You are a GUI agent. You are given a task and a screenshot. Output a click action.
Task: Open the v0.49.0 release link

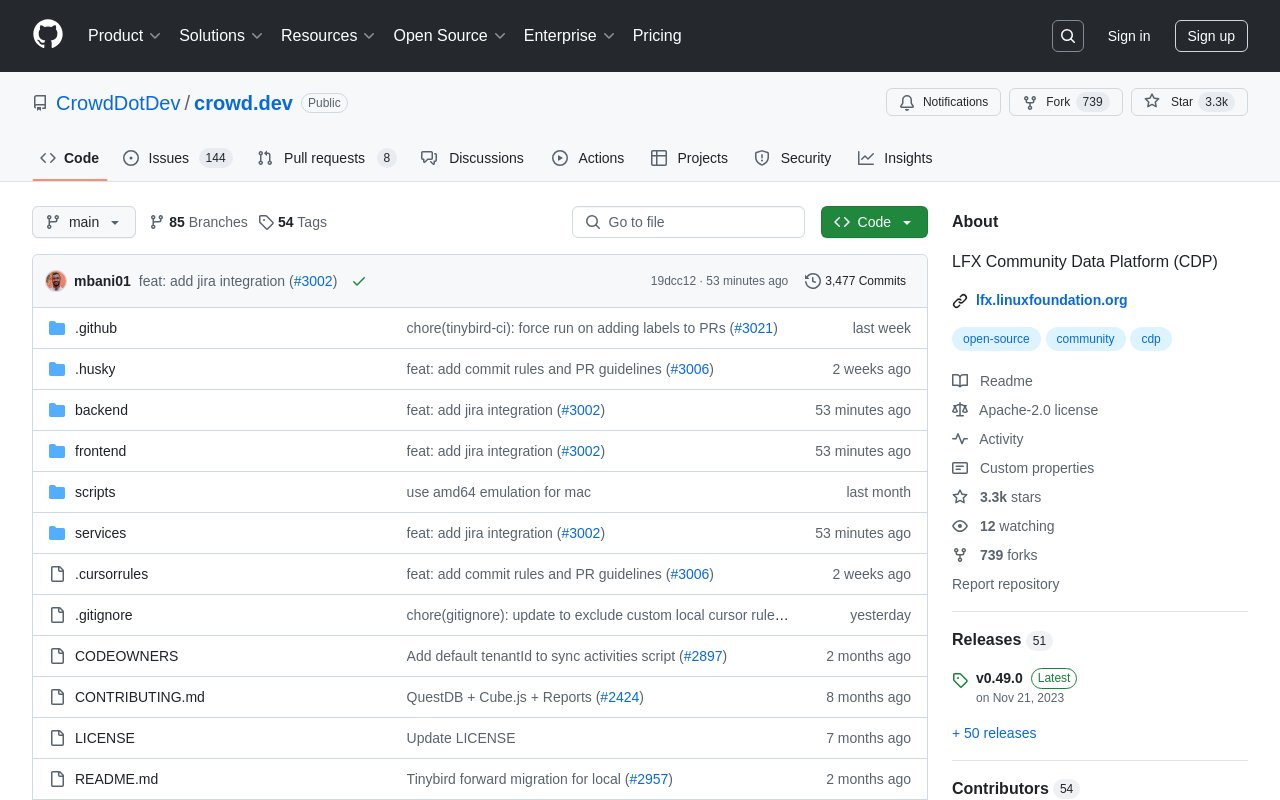999,678
